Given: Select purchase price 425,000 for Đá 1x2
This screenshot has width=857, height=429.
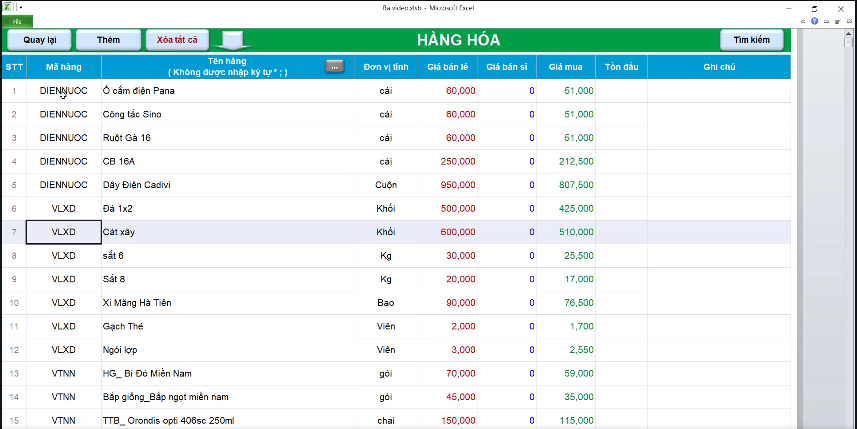Looking at the screenshot, I should tap(566, 208).
